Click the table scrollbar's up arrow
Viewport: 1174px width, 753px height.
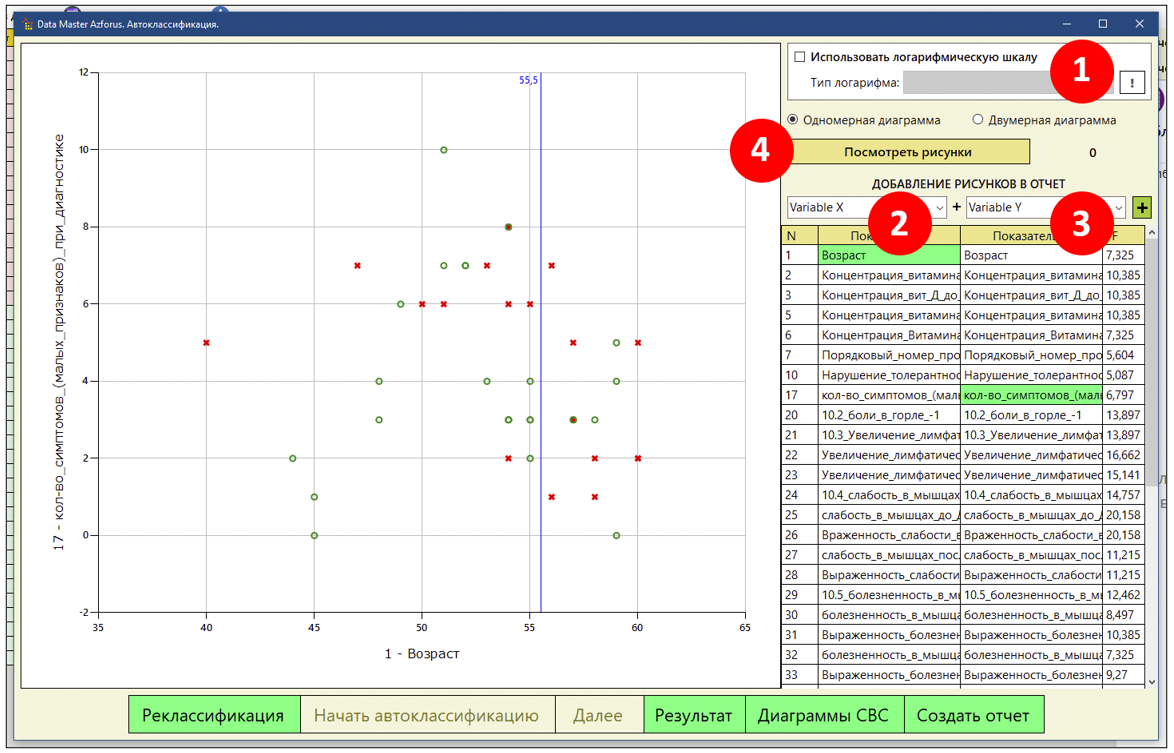[1152, 234]
